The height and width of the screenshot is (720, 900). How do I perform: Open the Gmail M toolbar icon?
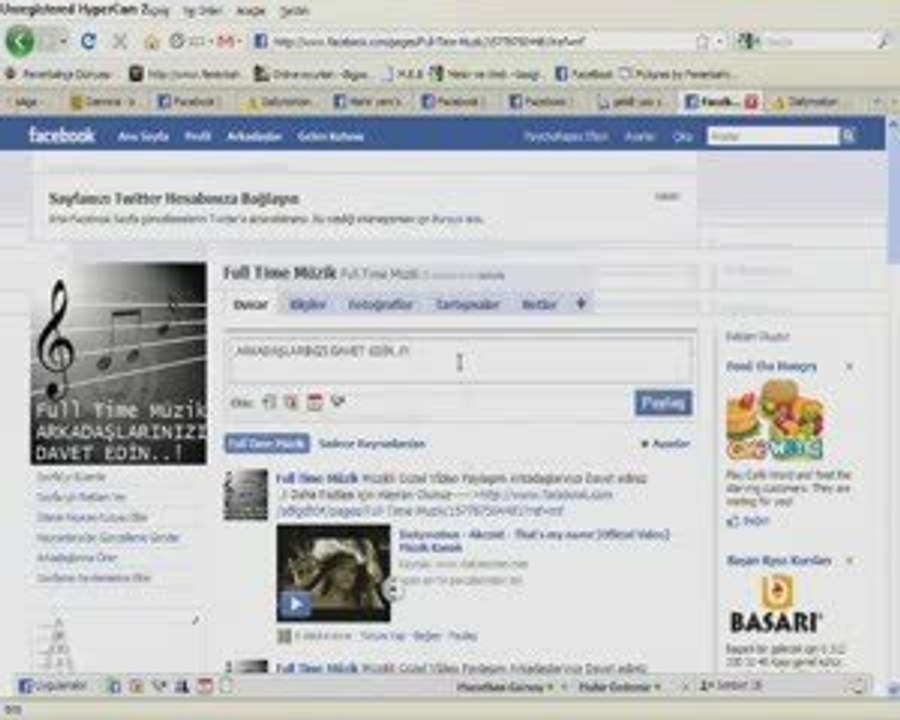tap(226, 41)
